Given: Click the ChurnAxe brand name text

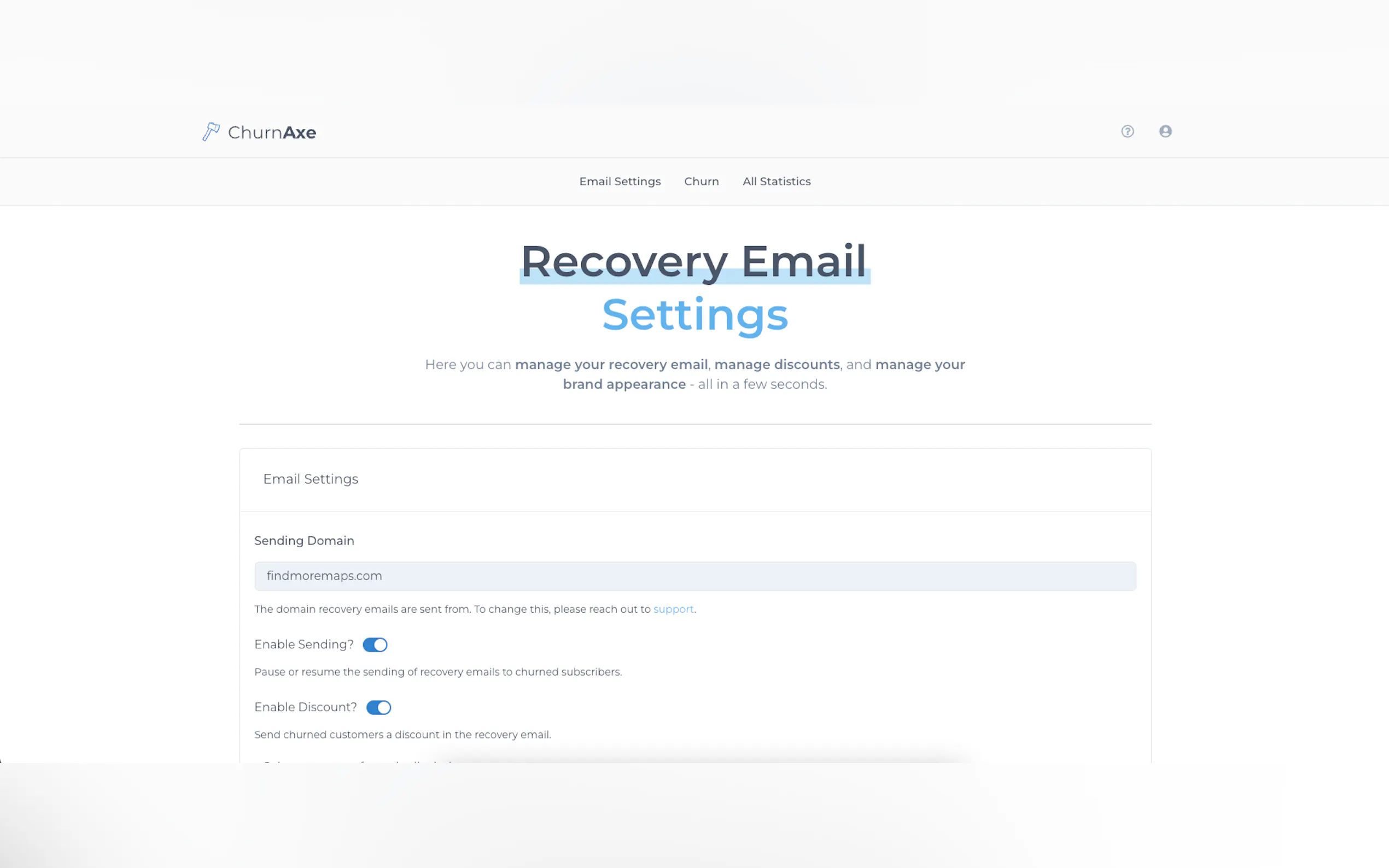Looking at the screenshot, I should pyautogui.click(x=272, y=133).
